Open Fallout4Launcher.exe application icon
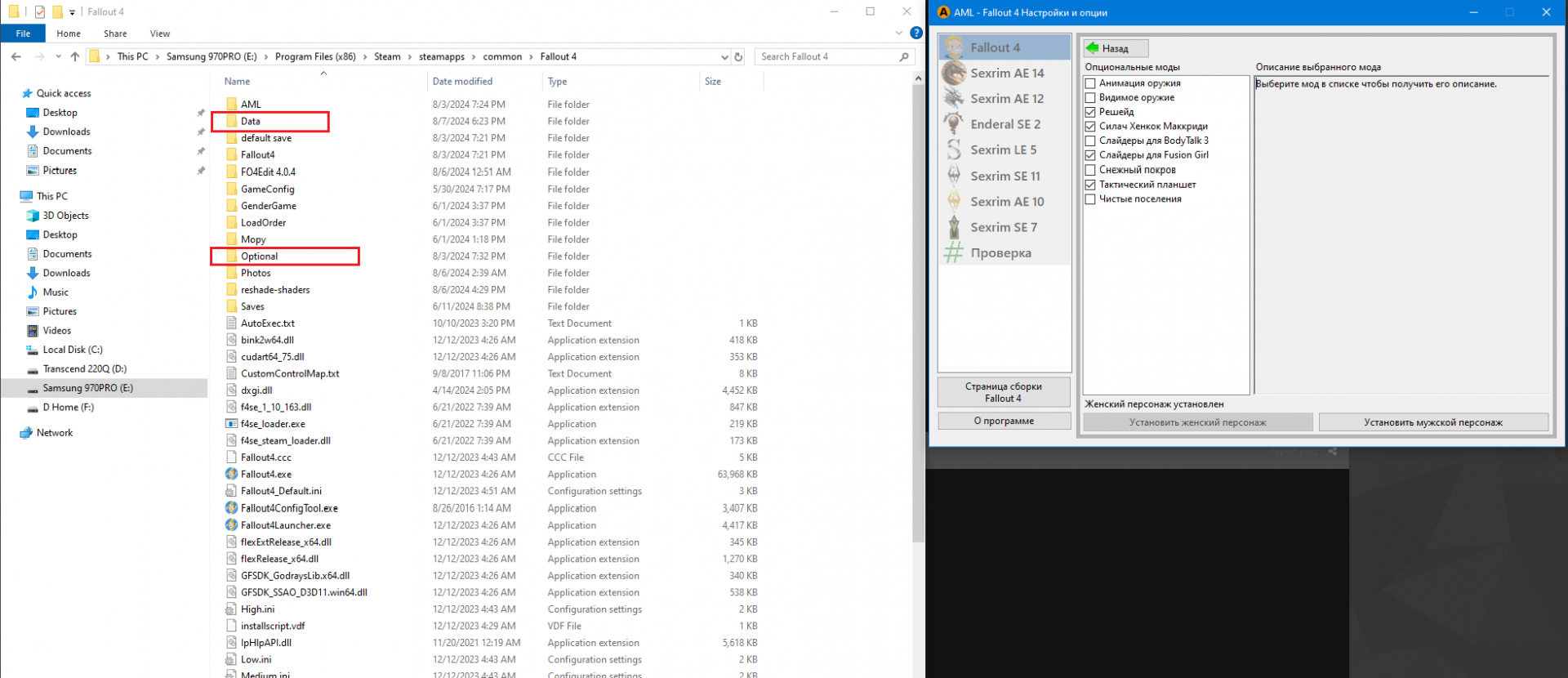1568x678 pixels. coord(232,525)
